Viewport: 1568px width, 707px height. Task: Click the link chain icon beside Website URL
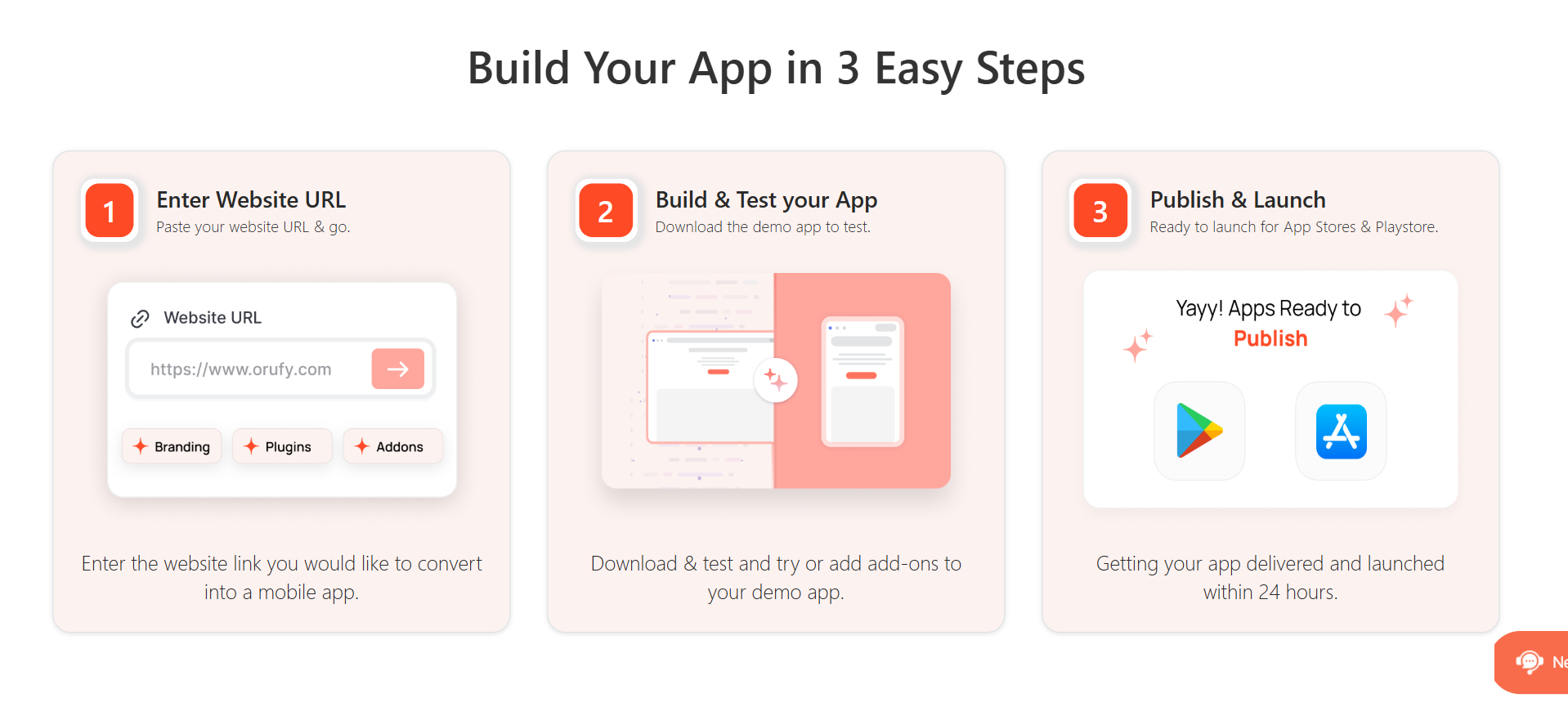pos(140,318)
